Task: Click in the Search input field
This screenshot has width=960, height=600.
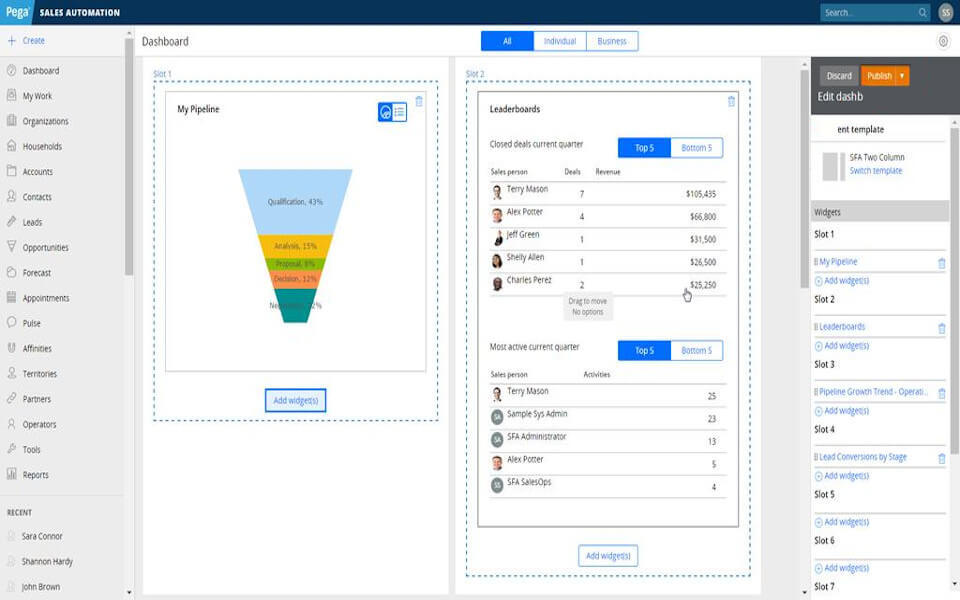Action: [868, 12]
